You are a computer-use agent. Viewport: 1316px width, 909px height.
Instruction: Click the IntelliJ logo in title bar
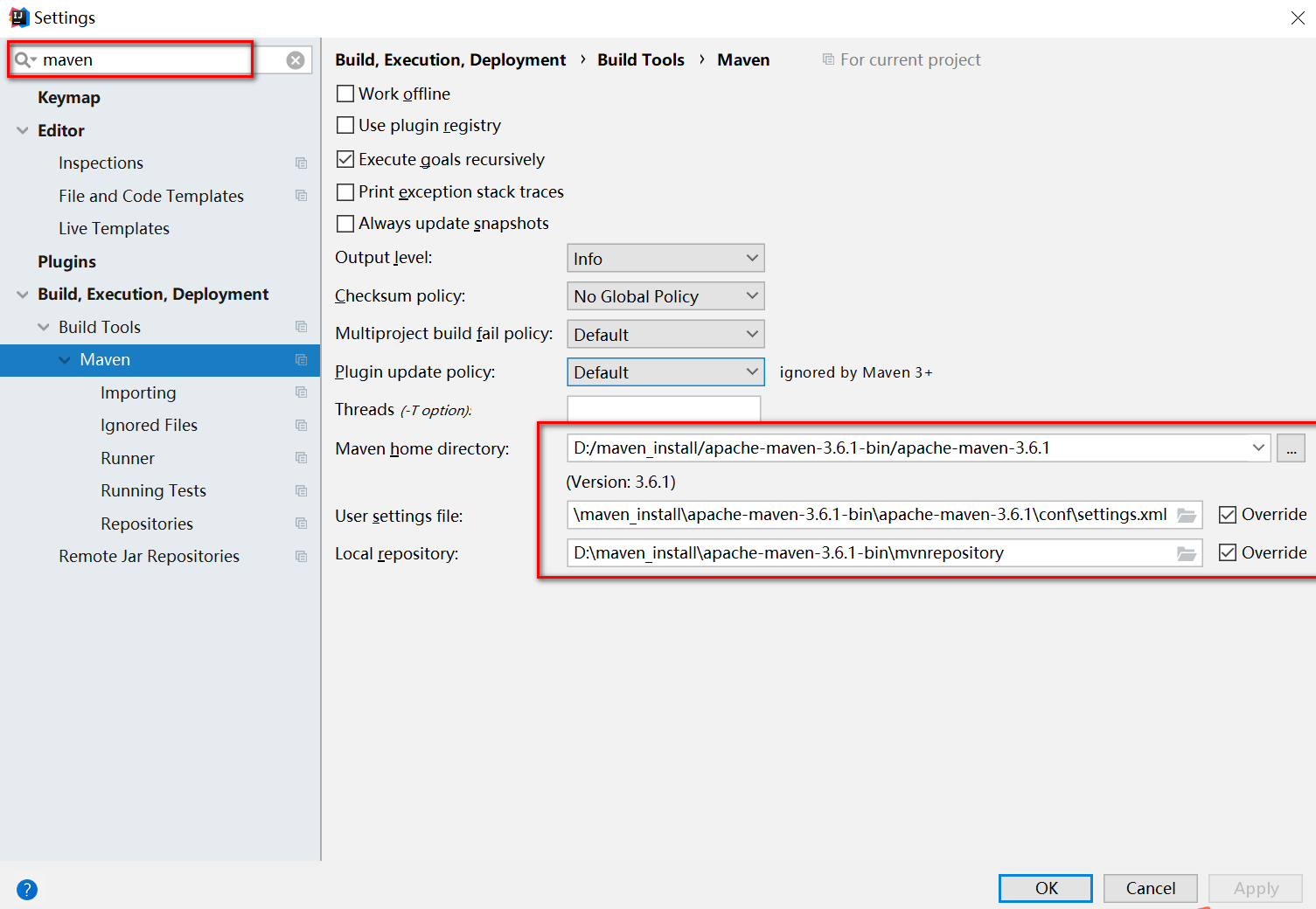coord(18,17)
